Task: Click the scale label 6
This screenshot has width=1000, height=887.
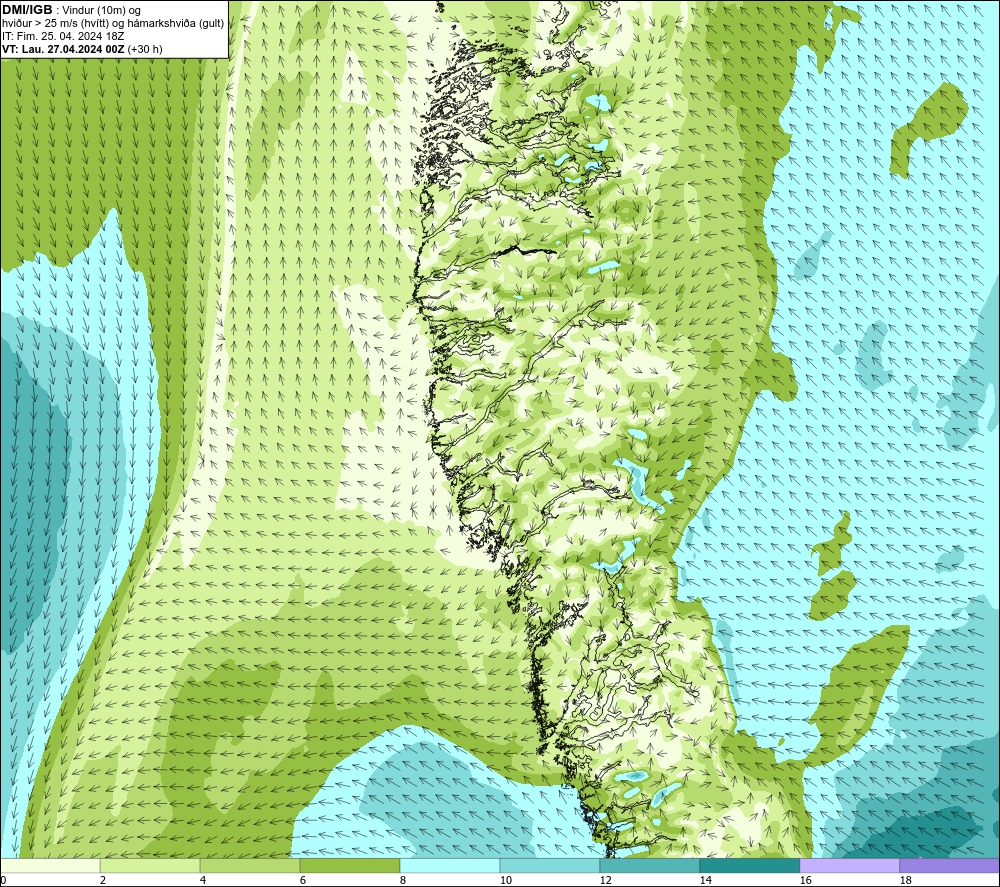Action: [x=303, y=880]
